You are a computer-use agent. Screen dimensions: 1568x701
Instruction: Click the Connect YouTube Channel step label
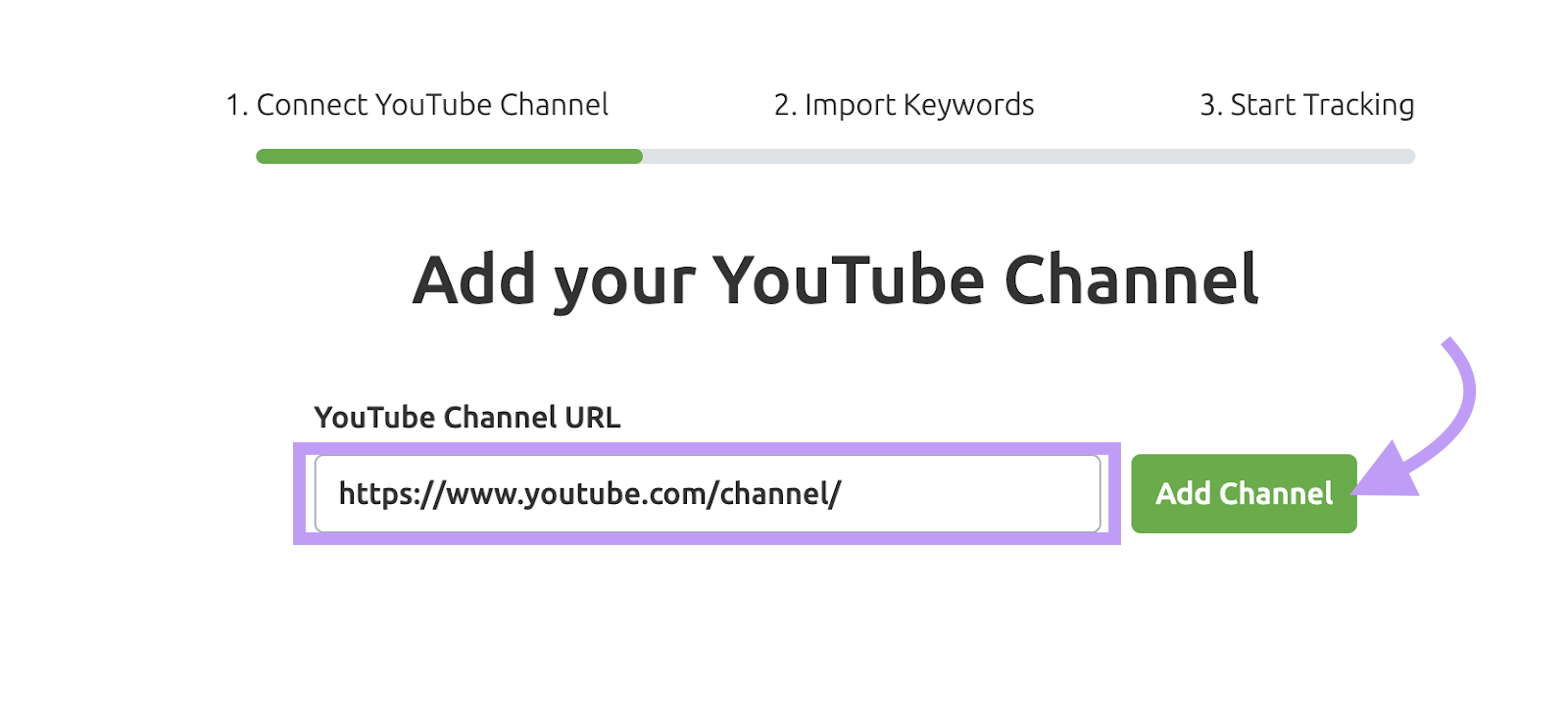pyautogui.click(x=418, y=105)
